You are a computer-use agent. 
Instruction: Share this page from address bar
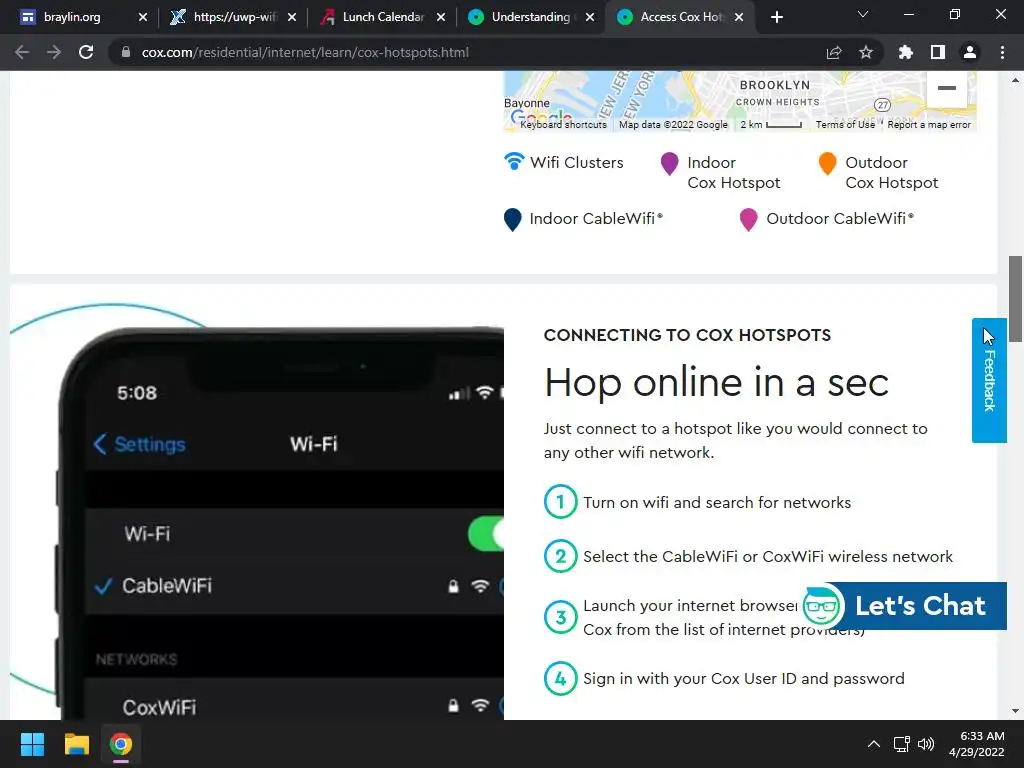point(834,52)
